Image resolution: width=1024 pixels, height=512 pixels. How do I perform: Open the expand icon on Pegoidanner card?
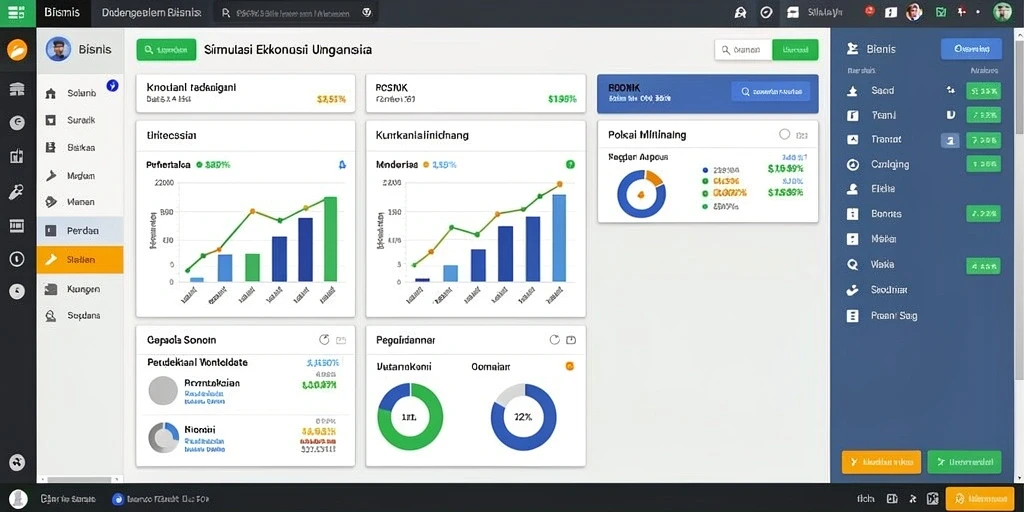[x=571, y=340]
